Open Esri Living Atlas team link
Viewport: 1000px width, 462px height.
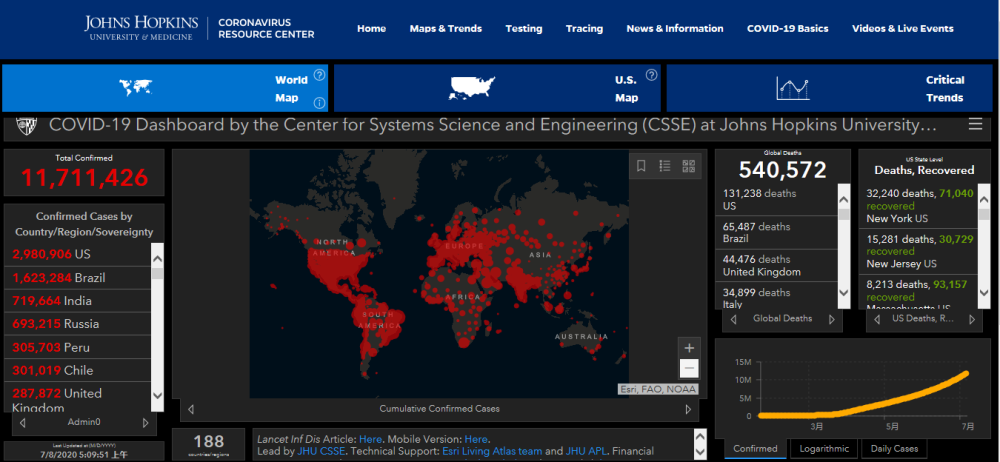pyautogui.click(x=491, y=451)
